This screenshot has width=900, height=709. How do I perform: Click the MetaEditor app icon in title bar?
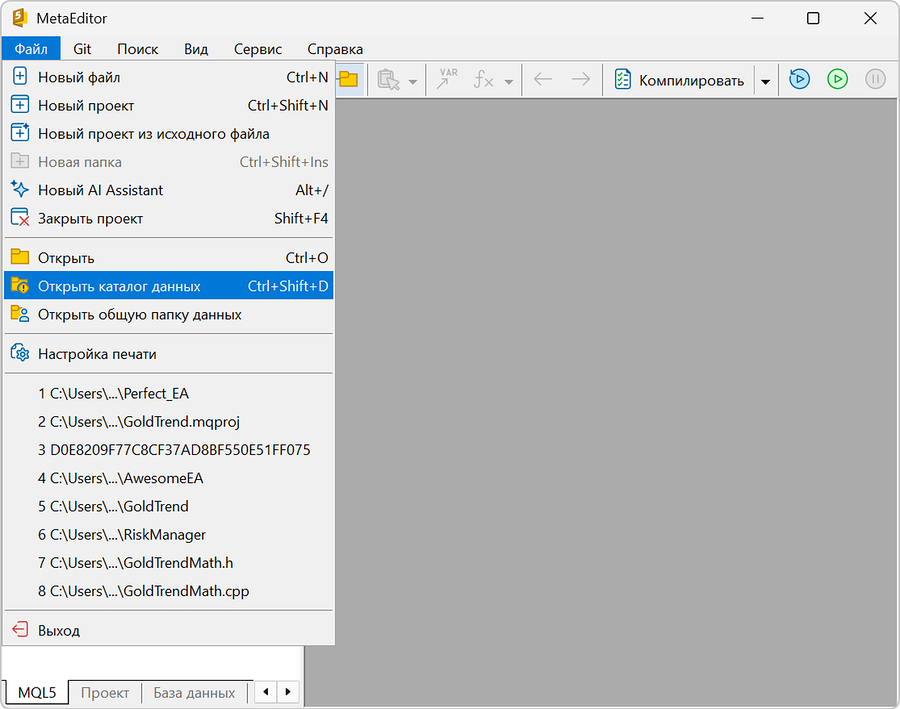pos(20,18)
